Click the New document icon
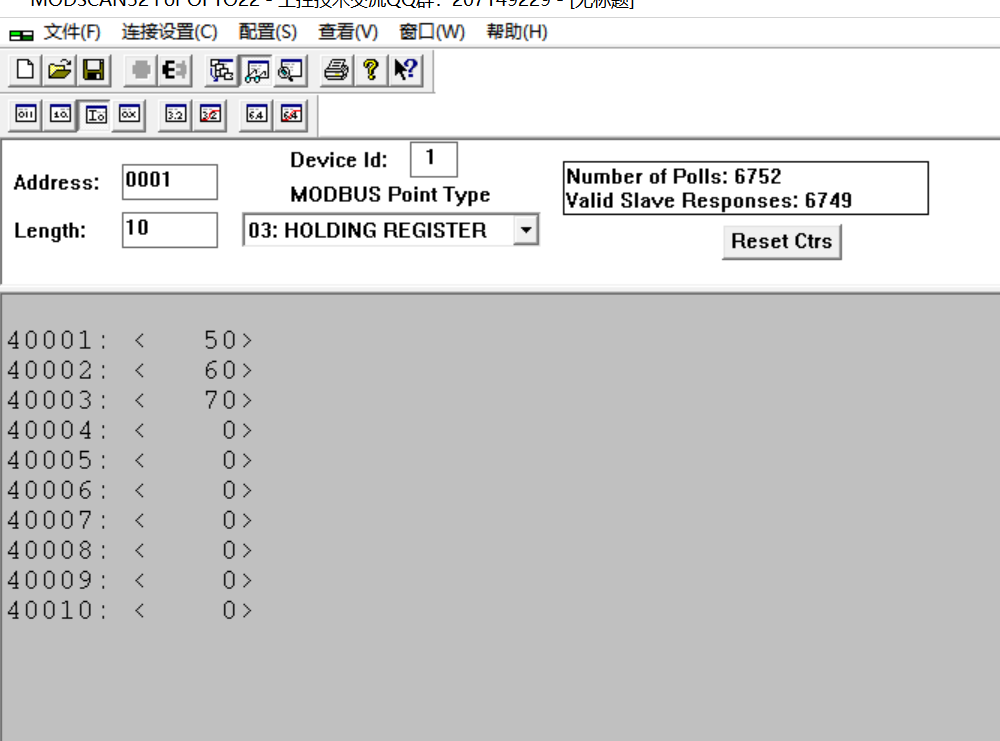The image size is (1000, 741). point(26,71)
